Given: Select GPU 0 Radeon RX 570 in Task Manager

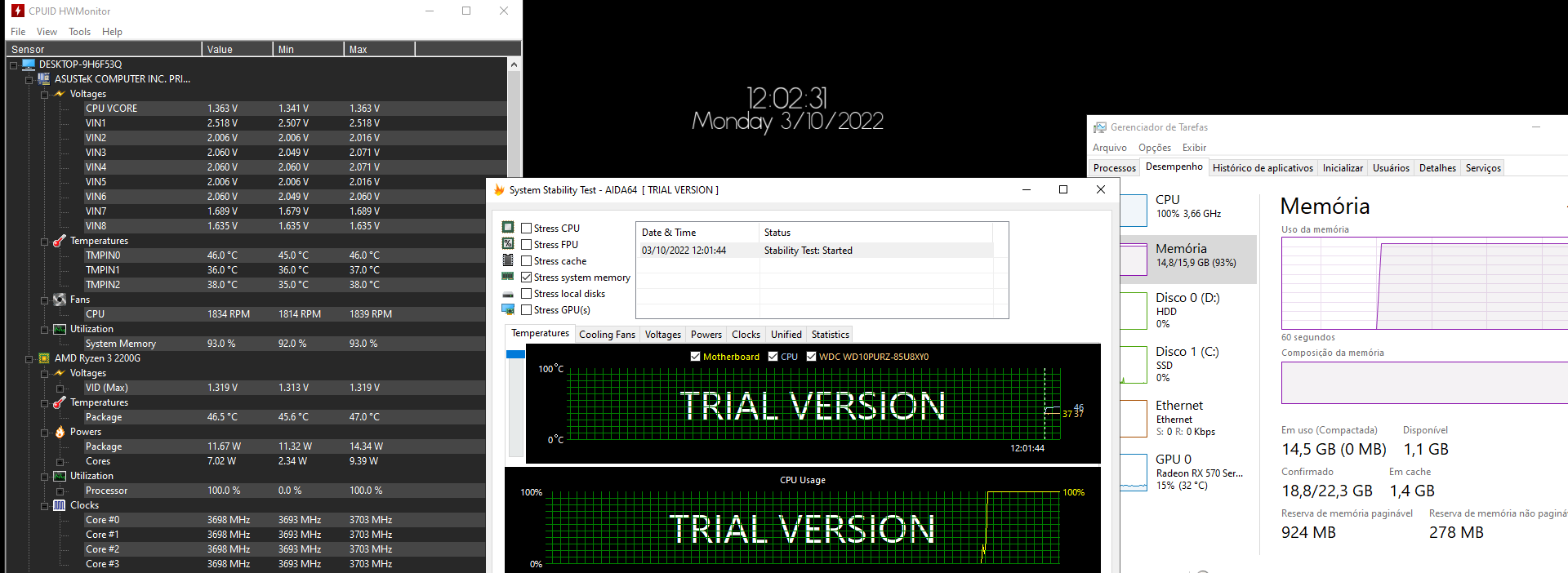Looking at the screenshot, I should tap(1188, 473).
